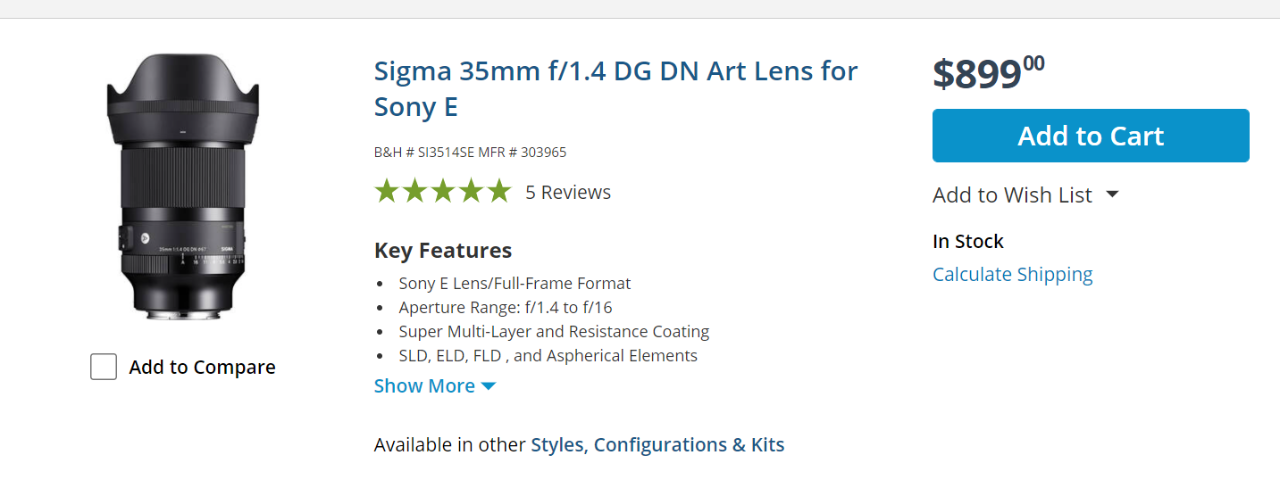
Task: Click the blue Add to Cart button
Action: [1090, 136]
